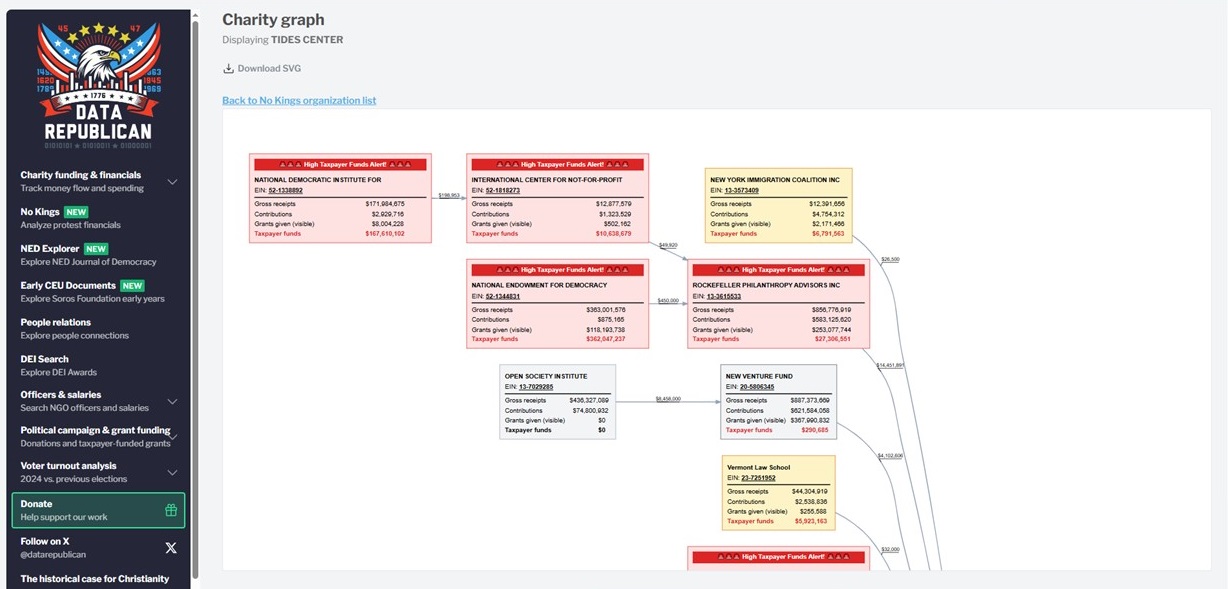Open EIN link 13-7029285
The height and width of the screenshot is (589, 1228).
(x=536, y=386)
